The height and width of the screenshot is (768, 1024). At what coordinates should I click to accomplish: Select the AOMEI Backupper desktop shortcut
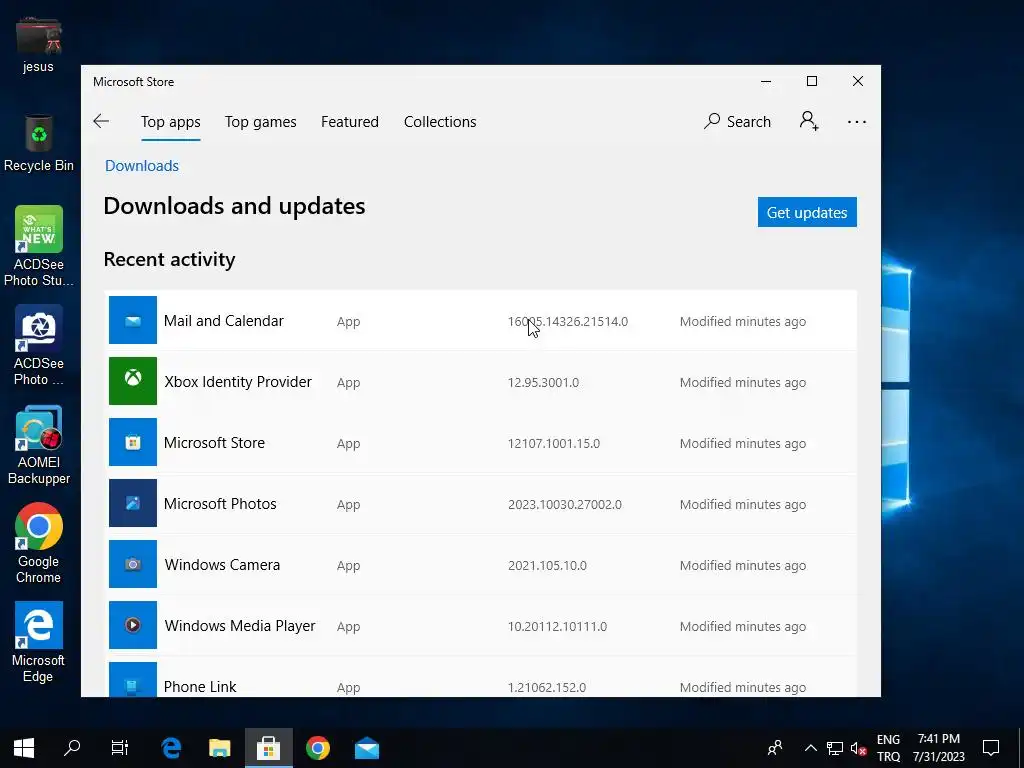click(x=39, y=445)
